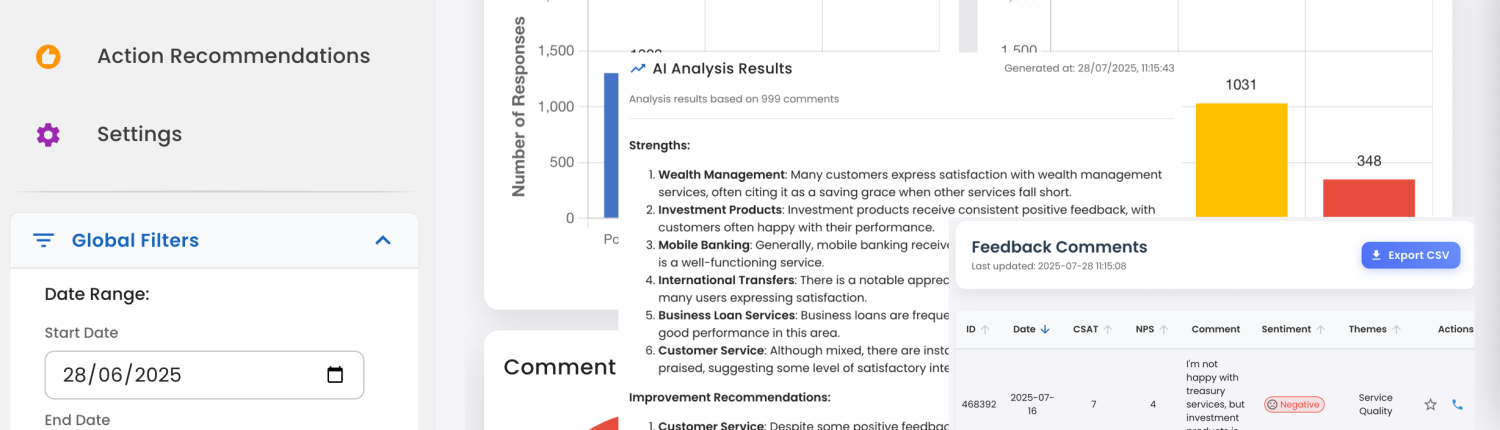Sort comments by Themes column arrow
Image resolution: width=1500 pixels, height=430 pixels.
point(1396,329)
